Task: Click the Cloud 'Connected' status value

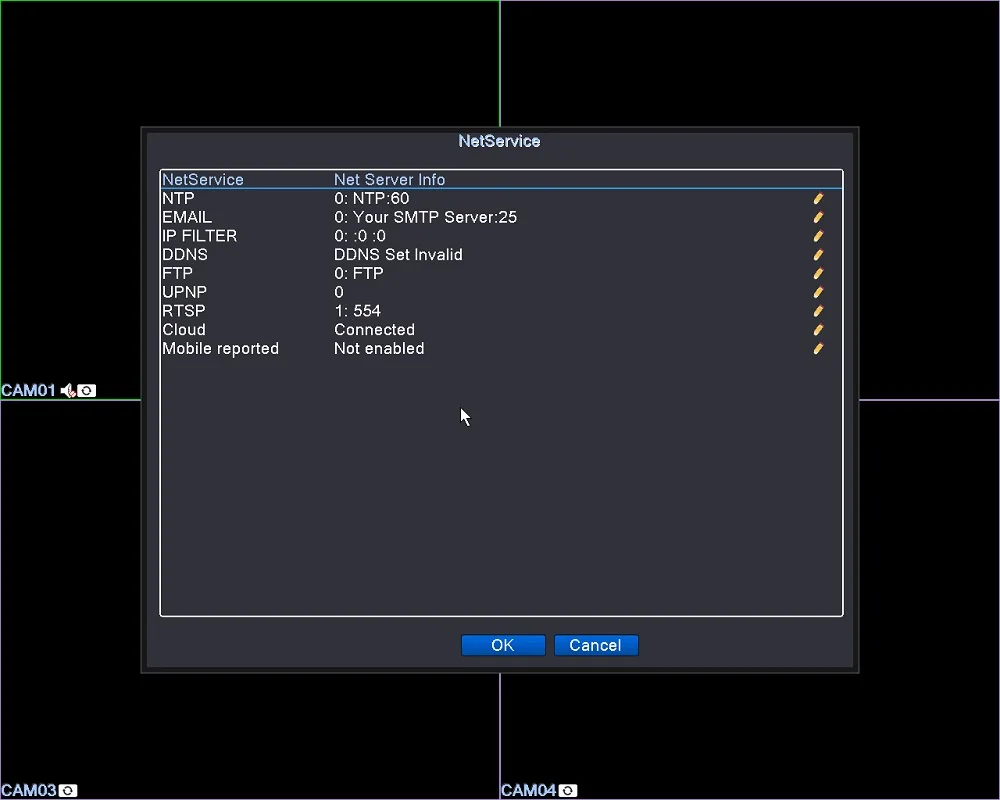Action: coord(374,330)
